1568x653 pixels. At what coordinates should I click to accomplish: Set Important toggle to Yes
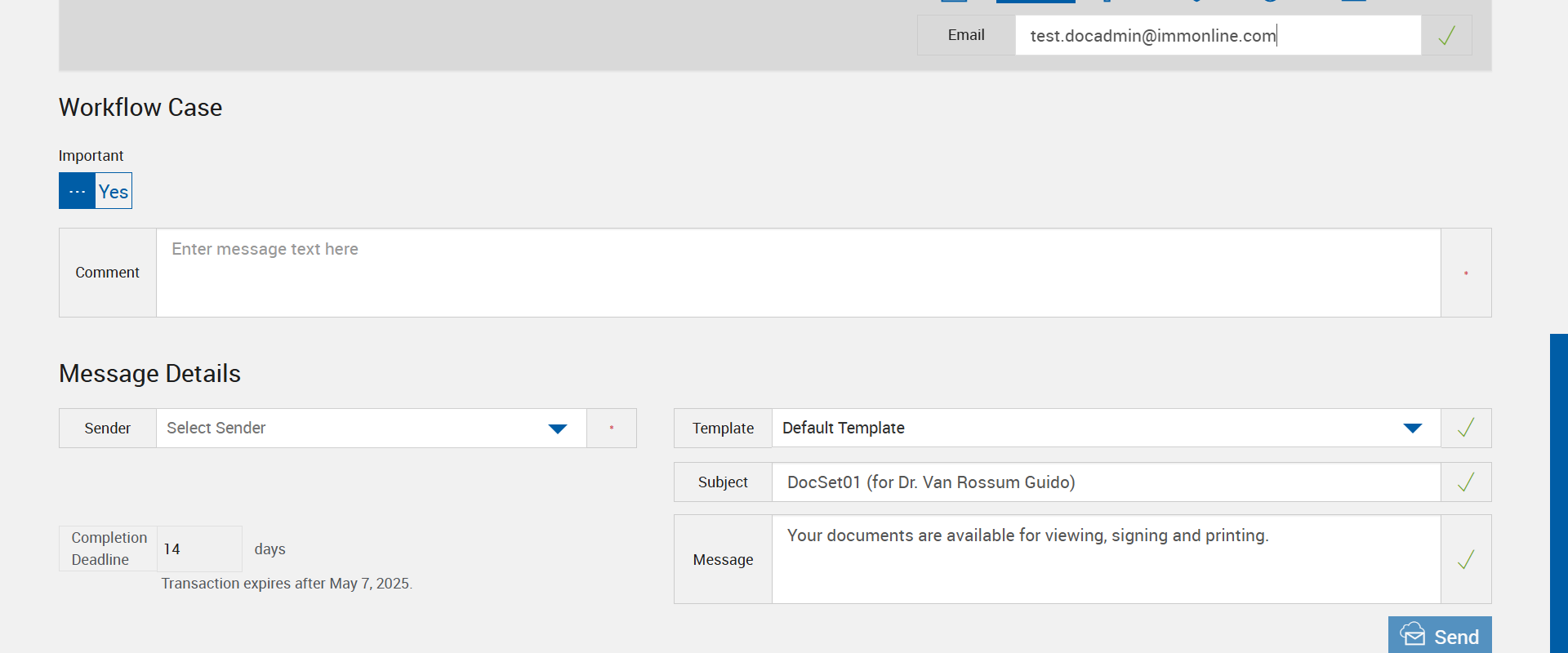pyautogui.click(x=114, y=191)
